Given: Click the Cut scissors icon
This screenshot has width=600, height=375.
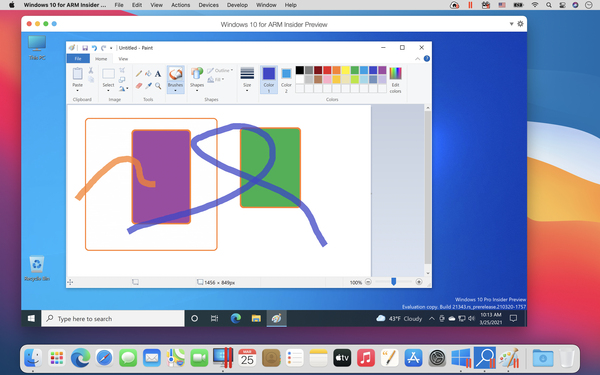Looking at the screenshot, I should 91,70.
